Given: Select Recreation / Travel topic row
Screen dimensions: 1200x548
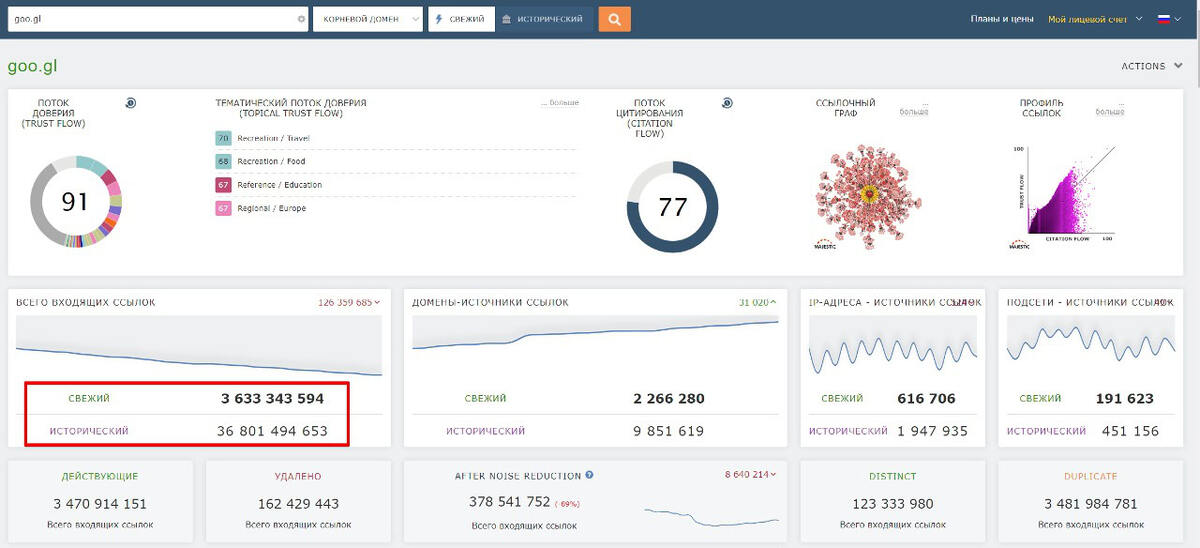Looking at the screenshot, I should tap(396, 138).
